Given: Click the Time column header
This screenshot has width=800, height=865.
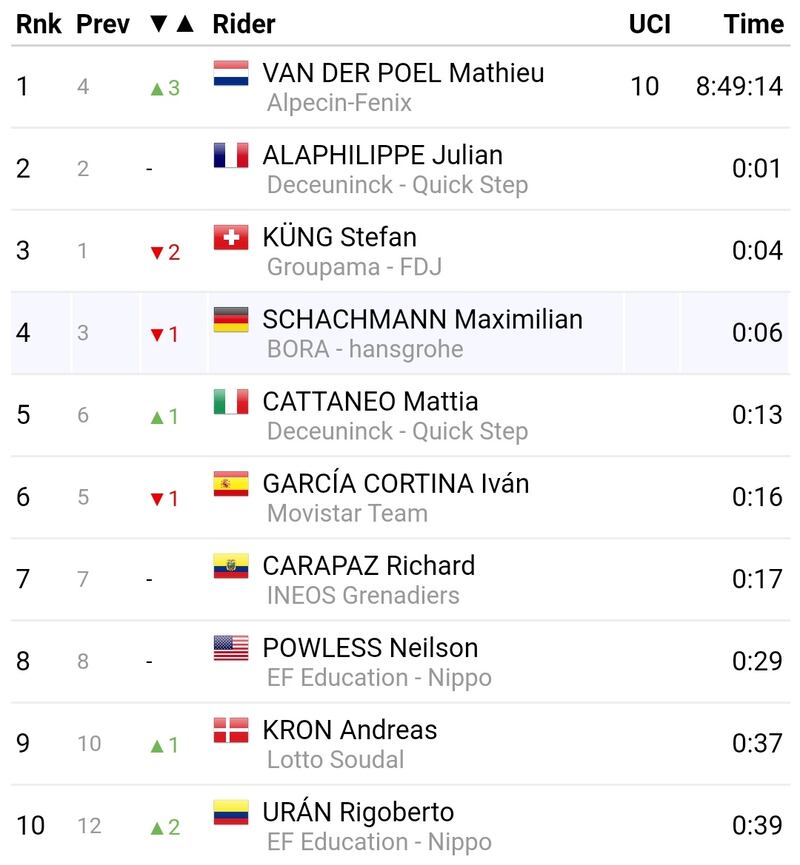Looking at the screenshot, I should 754,24.
